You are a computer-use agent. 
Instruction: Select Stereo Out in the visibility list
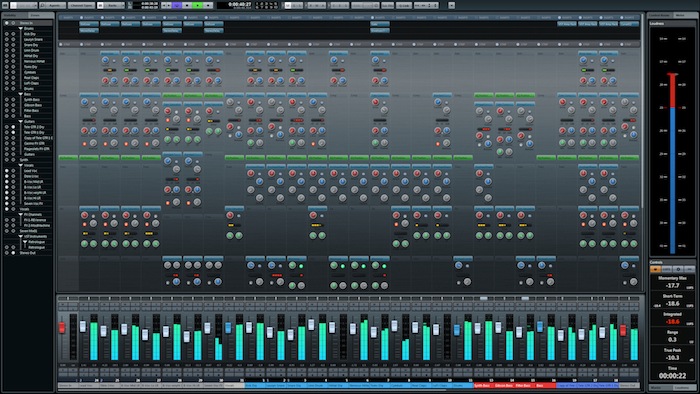pyautogui.click(x=28, y=253)
